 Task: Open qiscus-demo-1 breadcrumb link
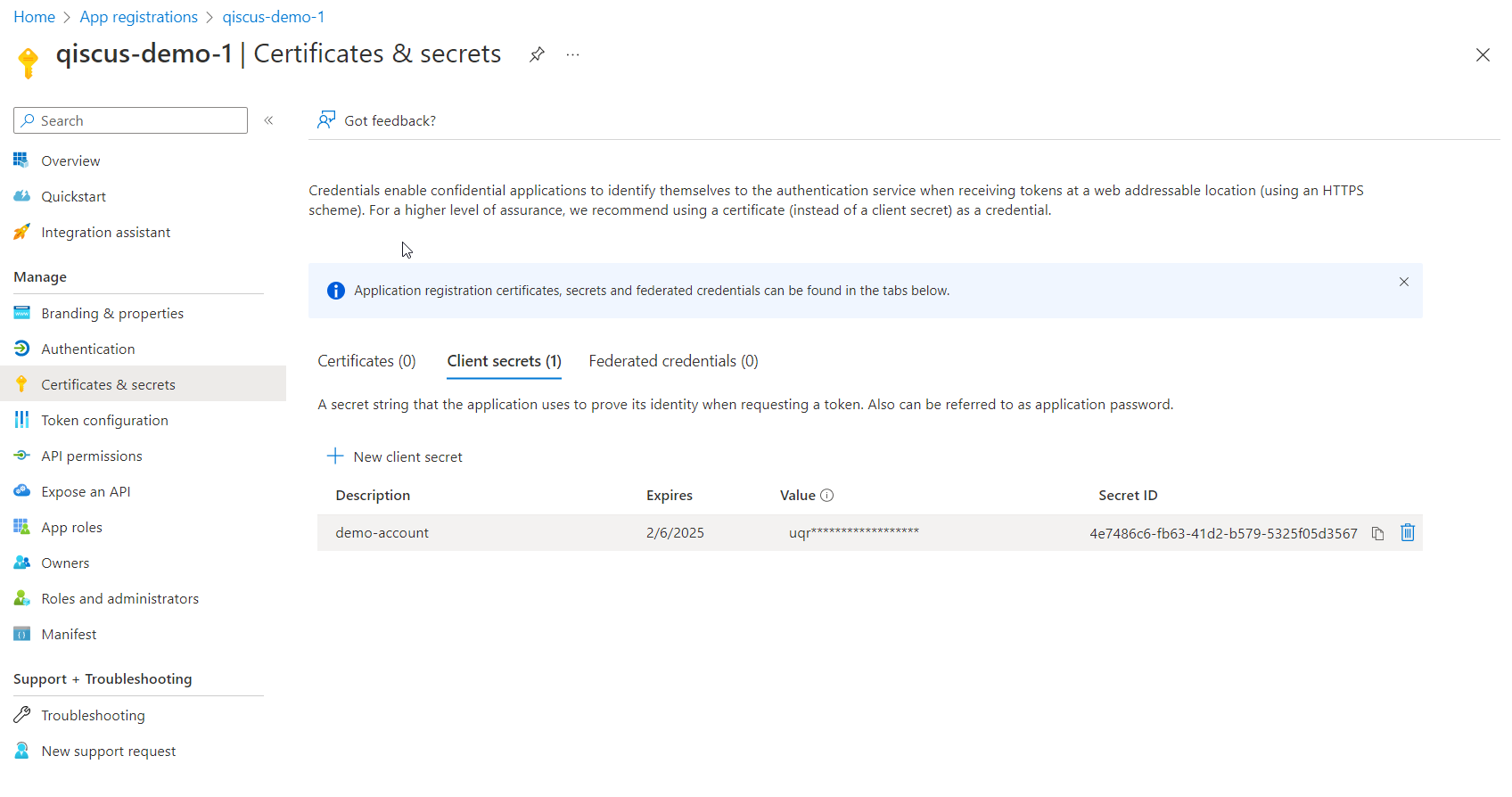click(274, 17)
